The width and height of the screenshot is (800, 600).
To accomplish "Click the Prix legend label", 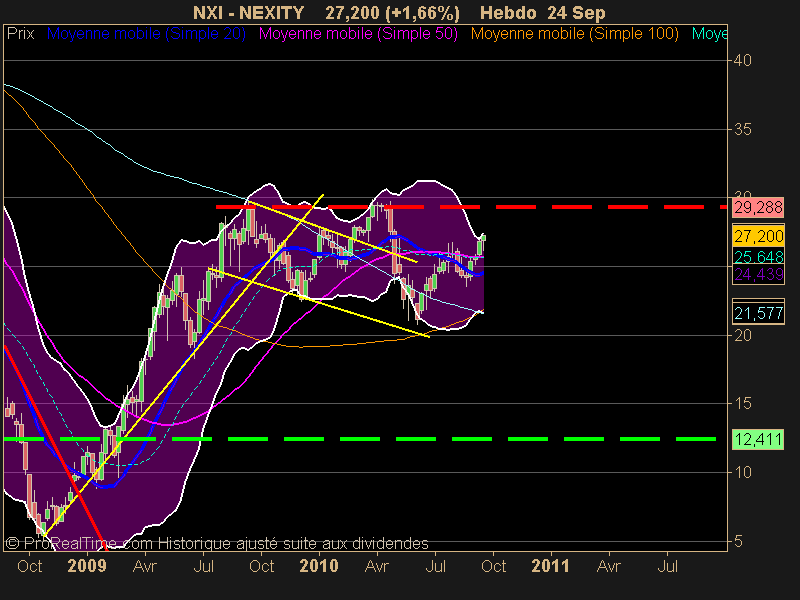I will pyautogui.click(x=20, y=34).
